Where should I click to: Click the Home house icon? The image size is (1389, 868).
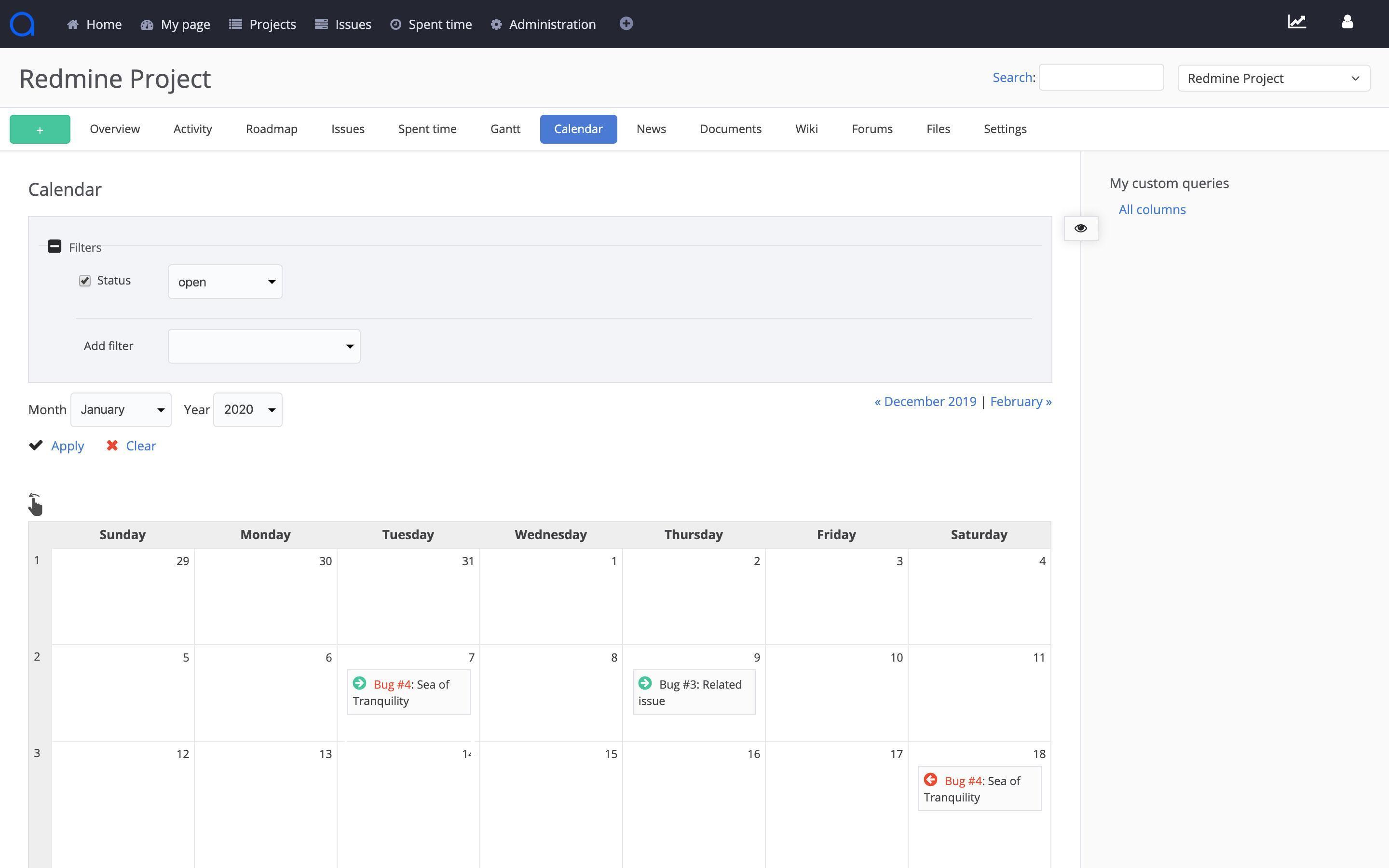click(72, 24)
